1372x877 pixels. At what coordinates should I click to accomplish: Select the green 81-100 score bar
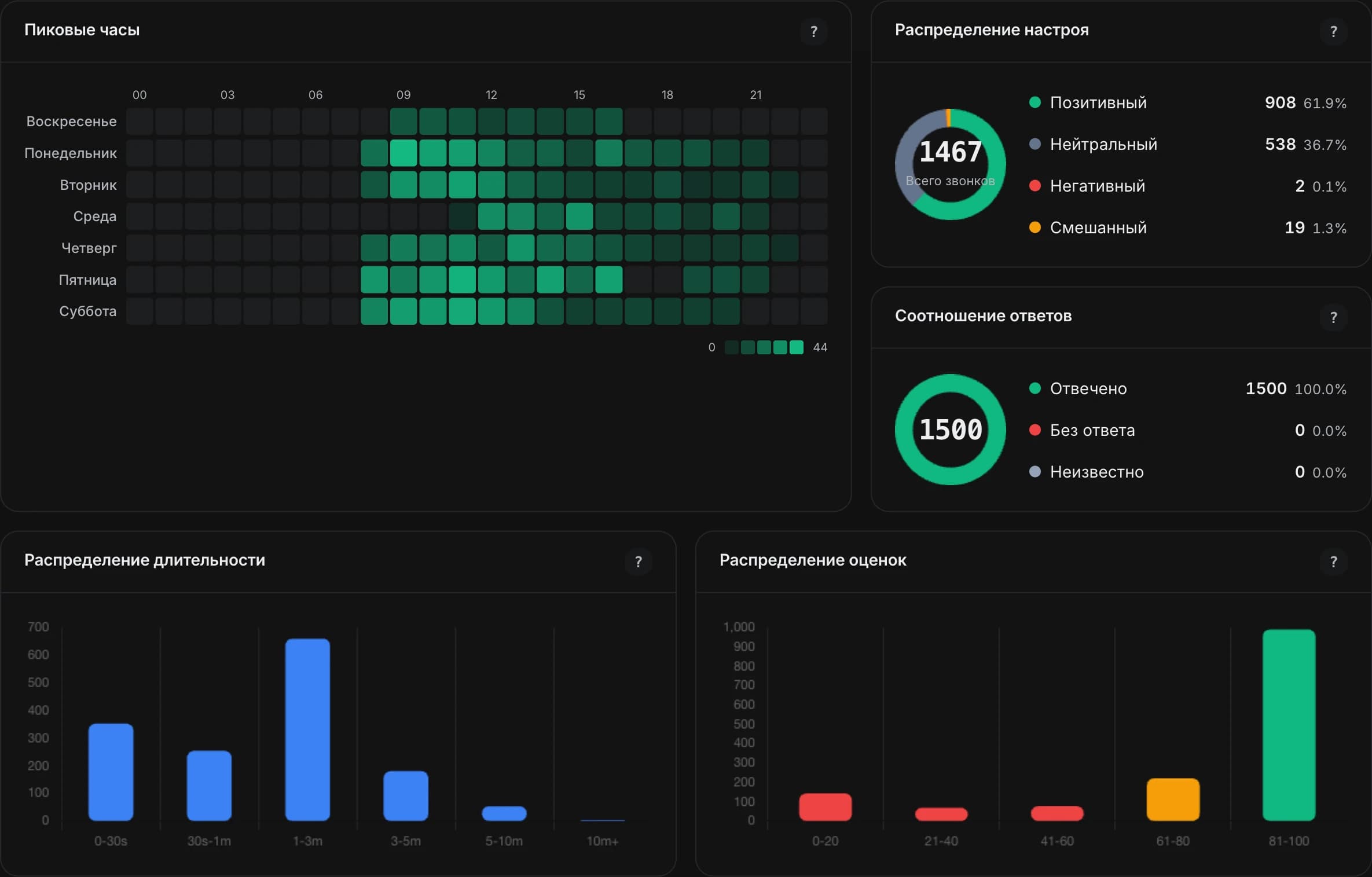(x=1289, y=725)
